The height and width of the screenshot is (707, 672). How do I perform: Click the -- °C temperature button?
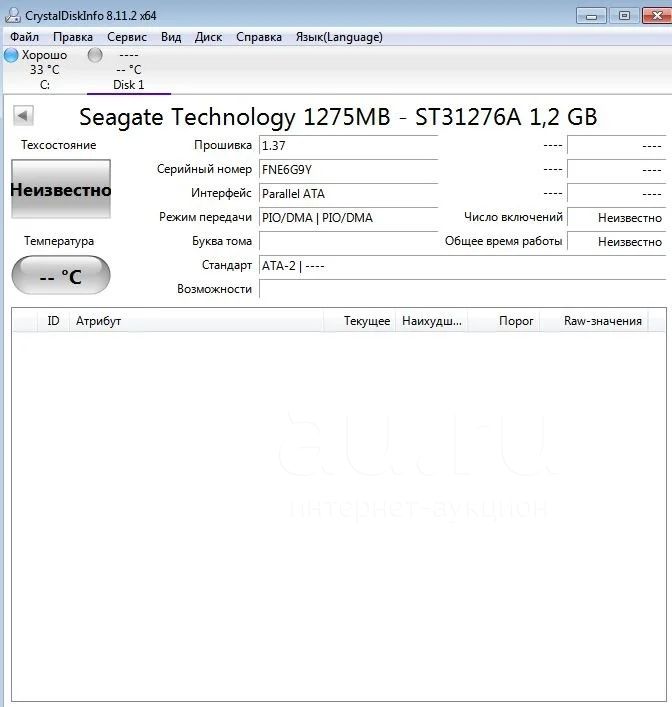(x=61, y=275)
